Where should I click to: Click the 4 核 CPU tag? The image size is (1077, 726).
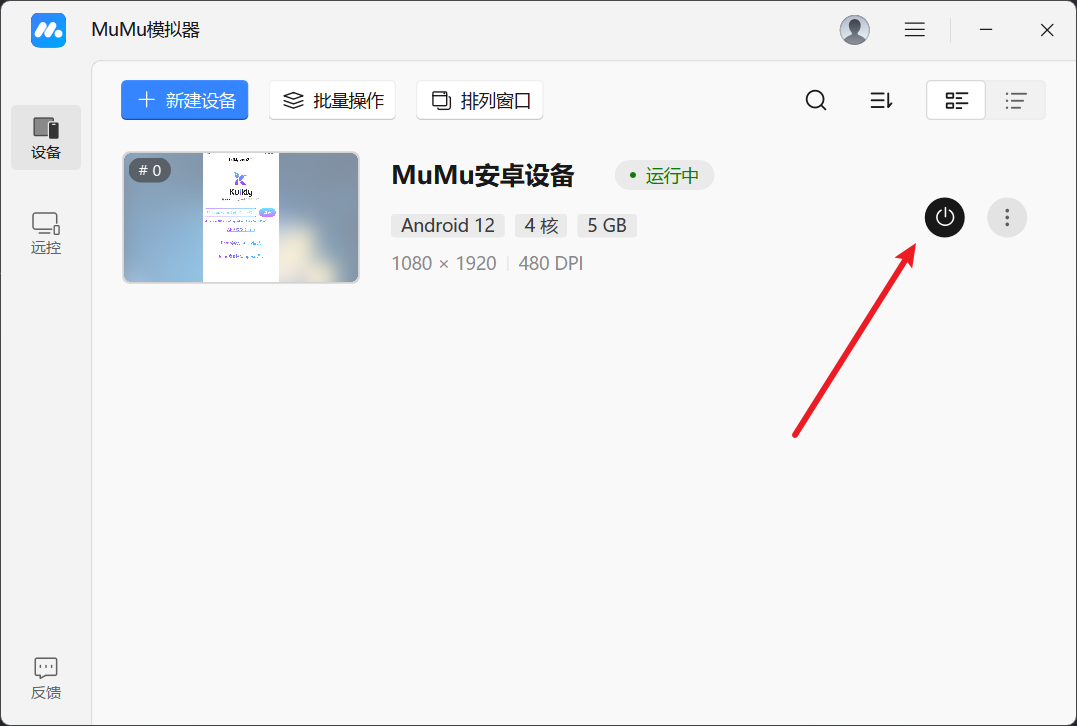pyautogui.click(x=541, y=225)
